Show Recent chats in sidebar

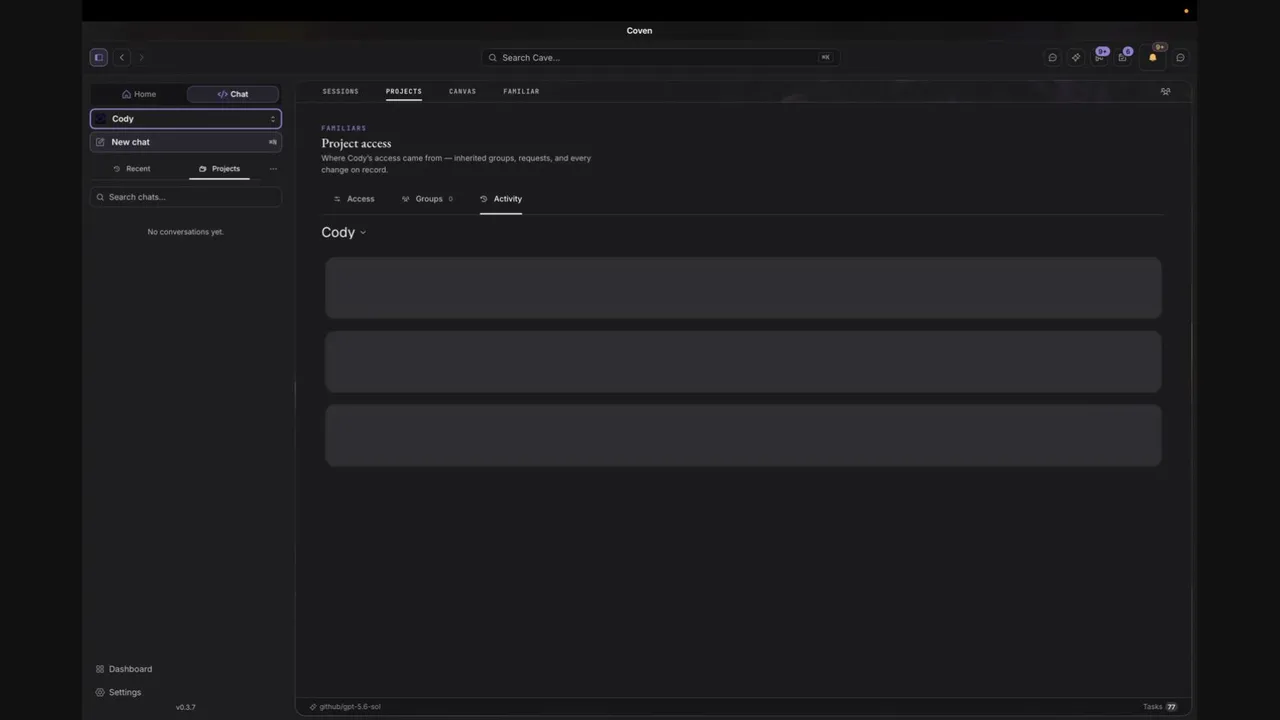(x=132, y=169)
